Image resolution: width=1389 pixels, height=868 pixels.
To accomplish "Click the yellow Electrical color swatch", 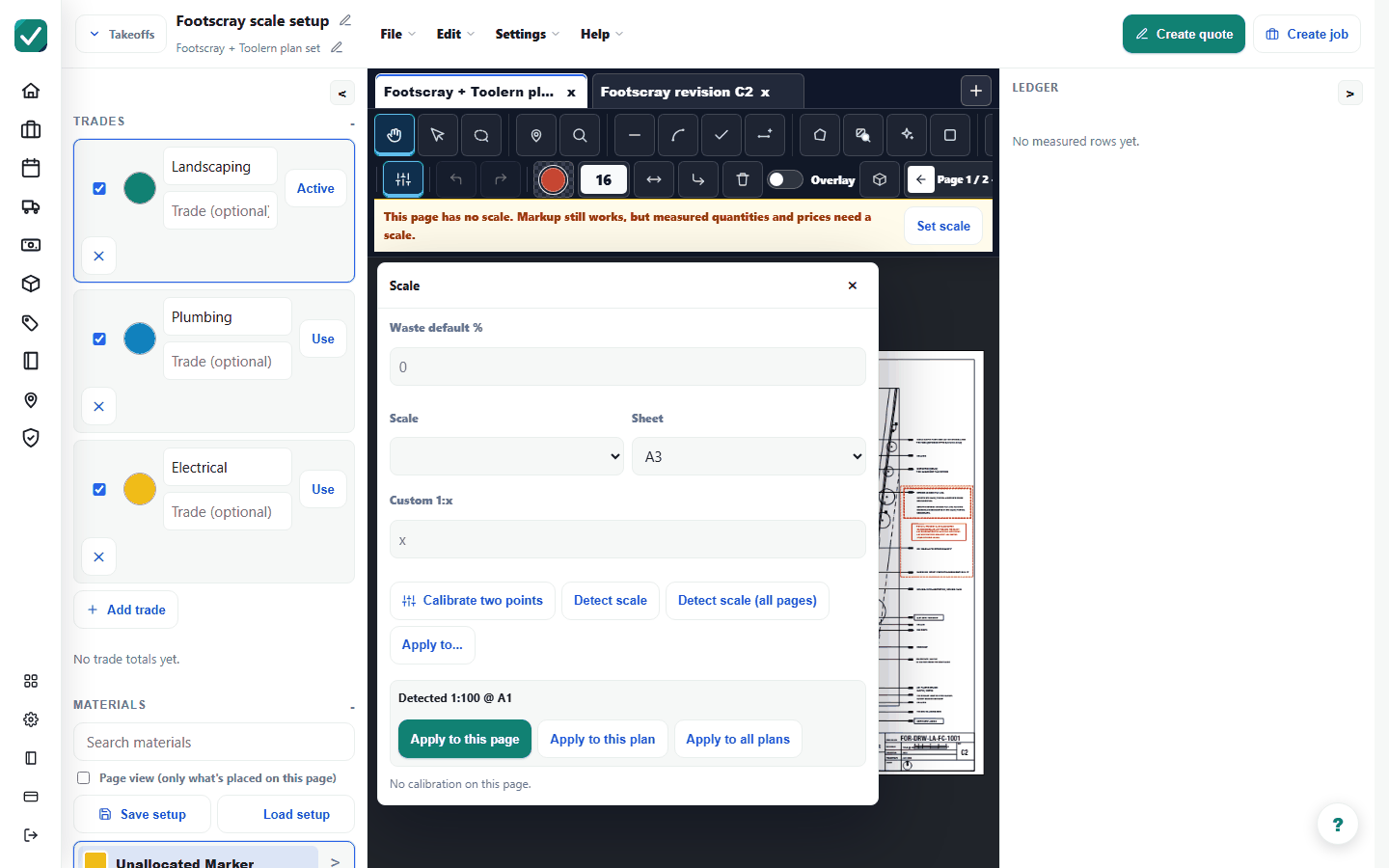I will (x=140, y=489).
